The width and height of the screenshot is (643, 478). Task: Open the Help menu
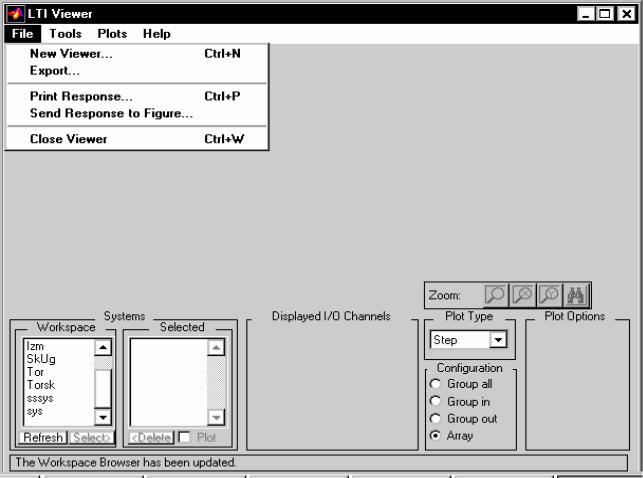tap(157, 34)
